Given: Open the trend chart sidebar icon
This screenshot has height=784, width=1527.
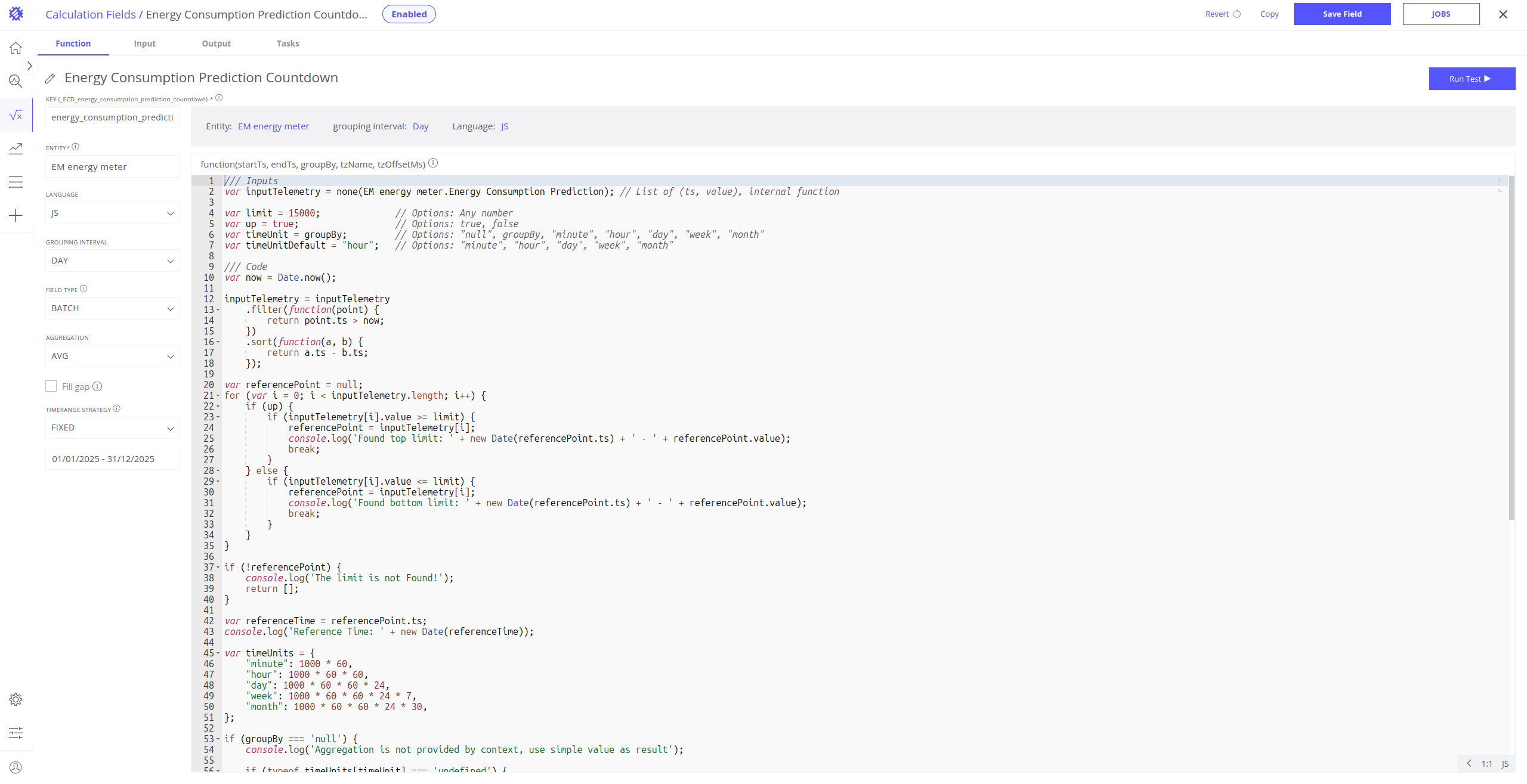Looking at the screenshot, I should tap(16, 148).
